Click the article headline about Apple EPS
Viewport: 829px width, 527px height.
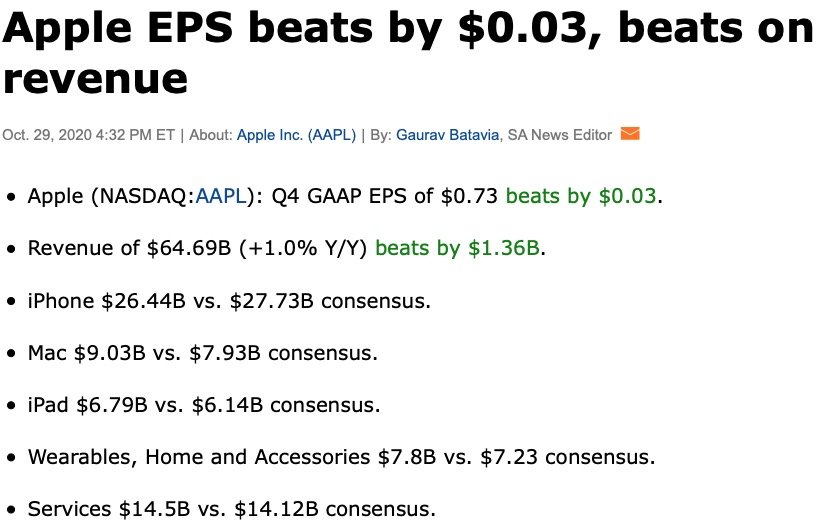[408, 31]
